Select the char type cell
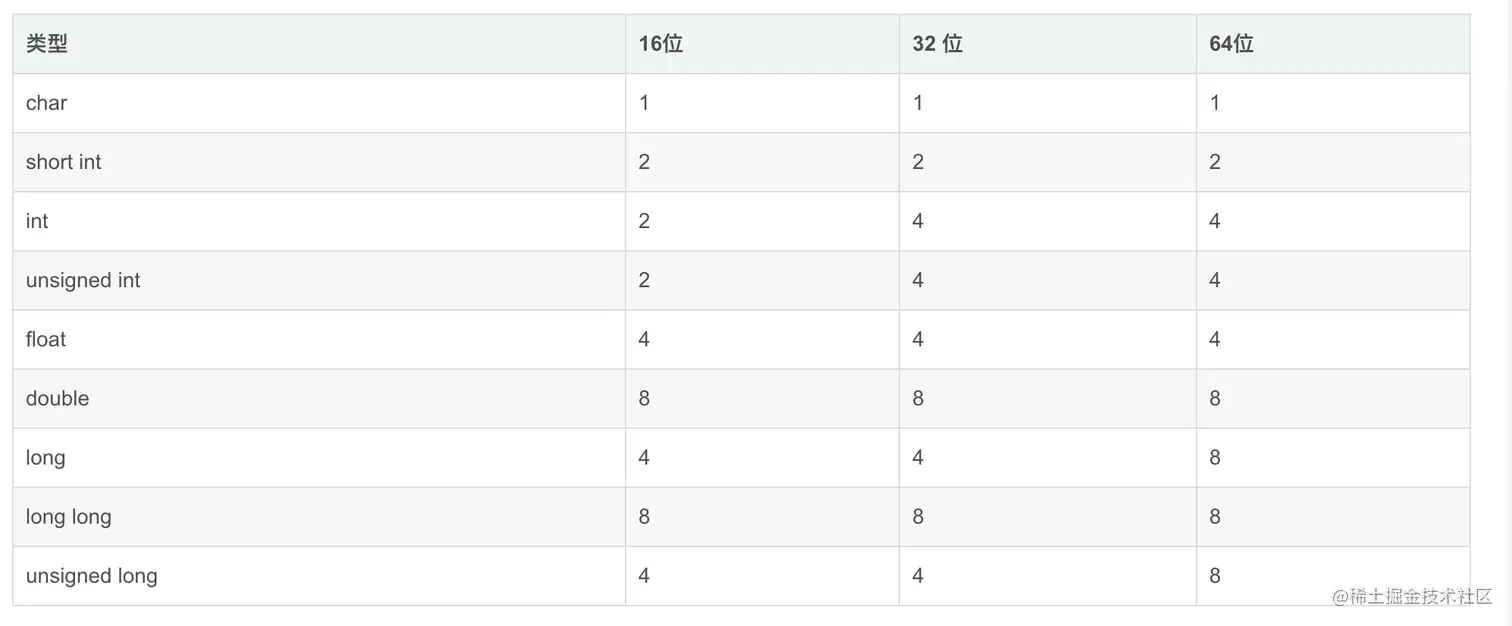1512x626 pixels. [x=47, y=103]
